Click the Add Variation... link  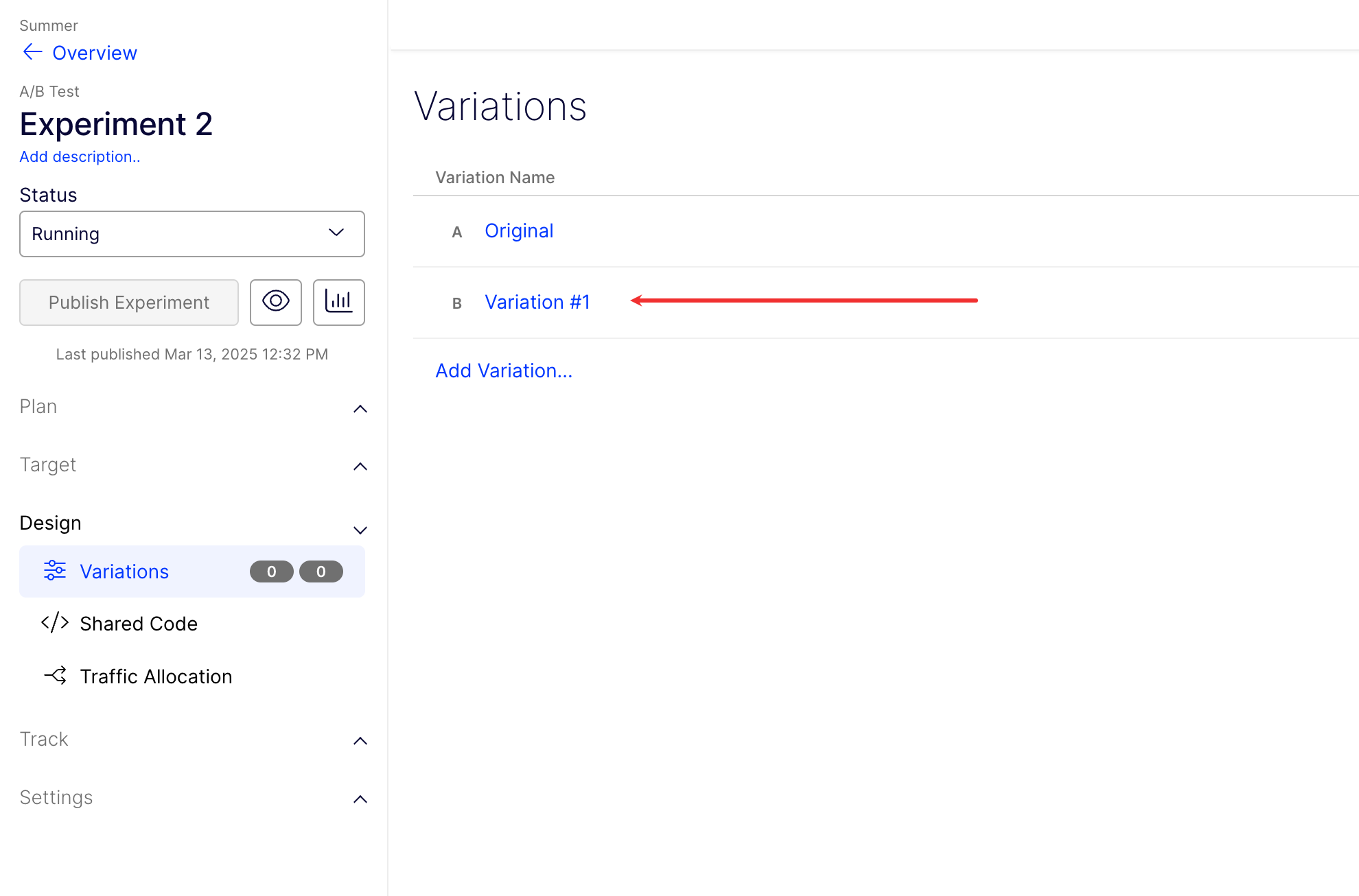[504, 370]
